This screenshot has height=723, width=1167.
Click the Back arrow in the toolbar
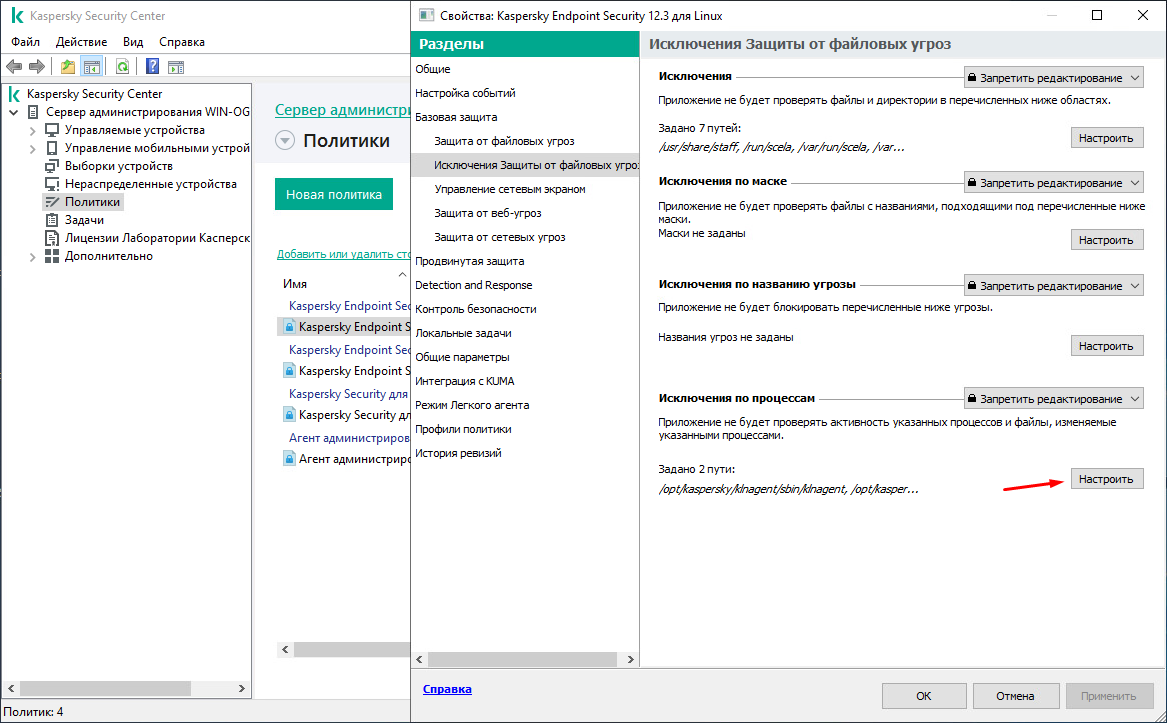[x=14, y=67]
